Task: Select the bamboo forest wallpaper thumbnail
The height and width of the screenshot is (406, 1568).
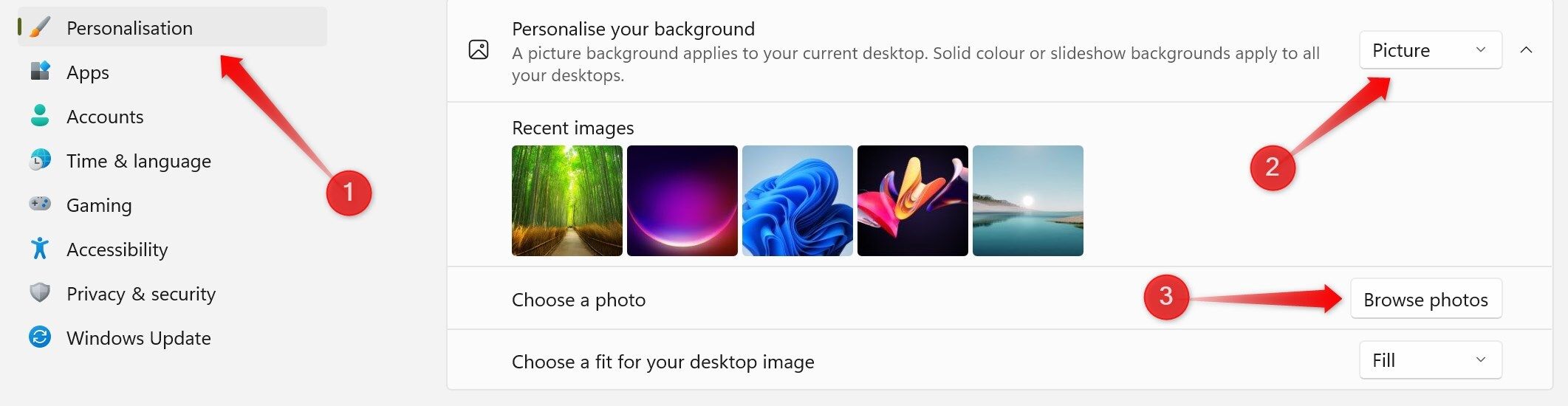Action: click(x=566, y=201)
